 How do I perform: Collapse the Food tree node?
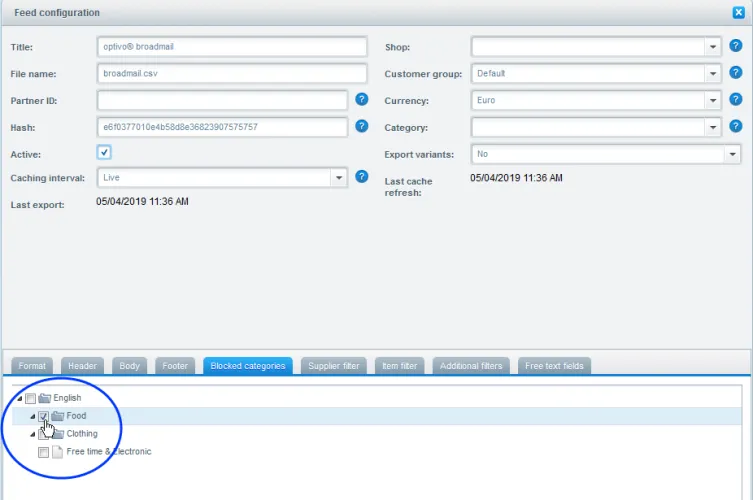(33, 416)
